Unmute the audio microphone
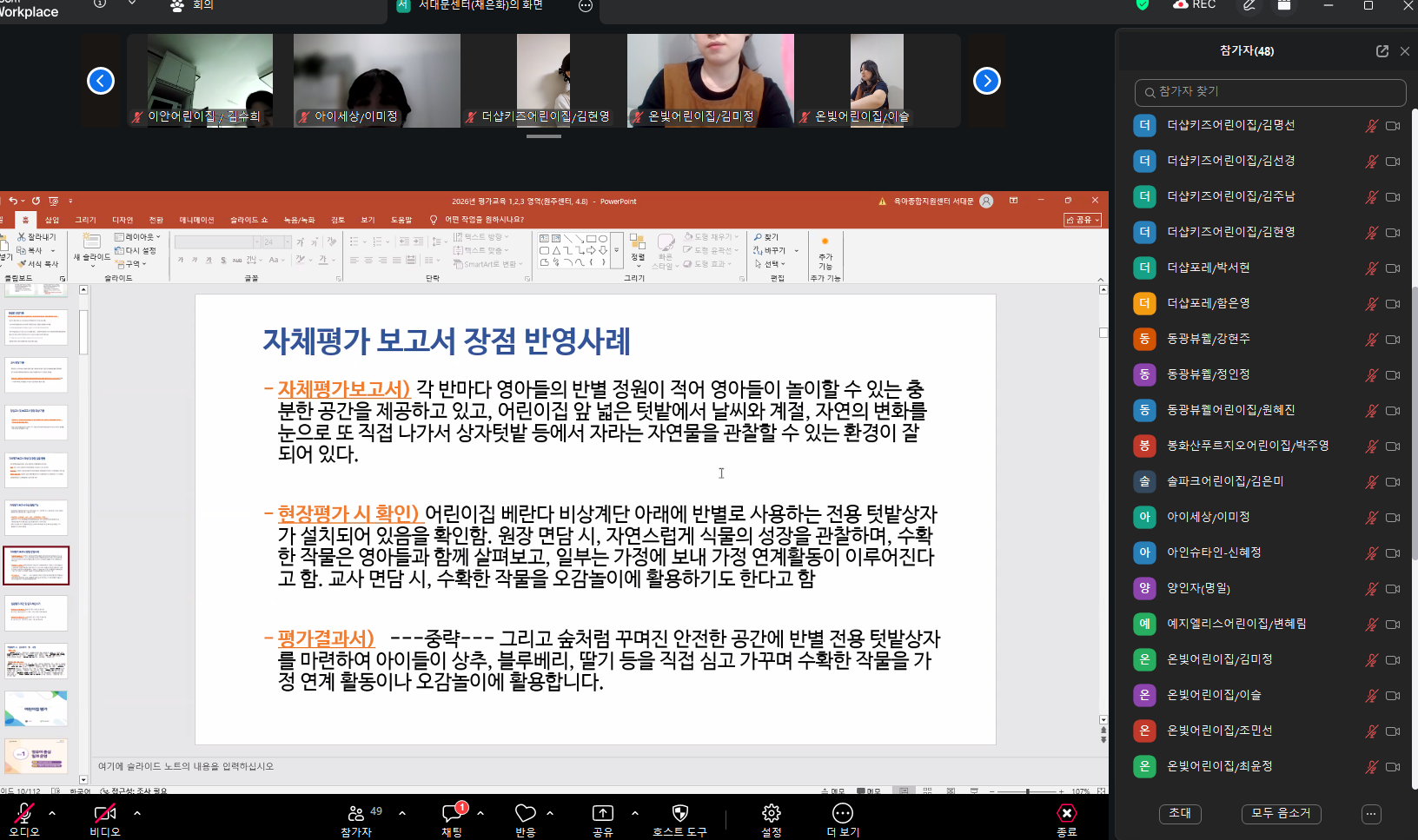This screenshot has height=840, width=1418. [24, 814]
